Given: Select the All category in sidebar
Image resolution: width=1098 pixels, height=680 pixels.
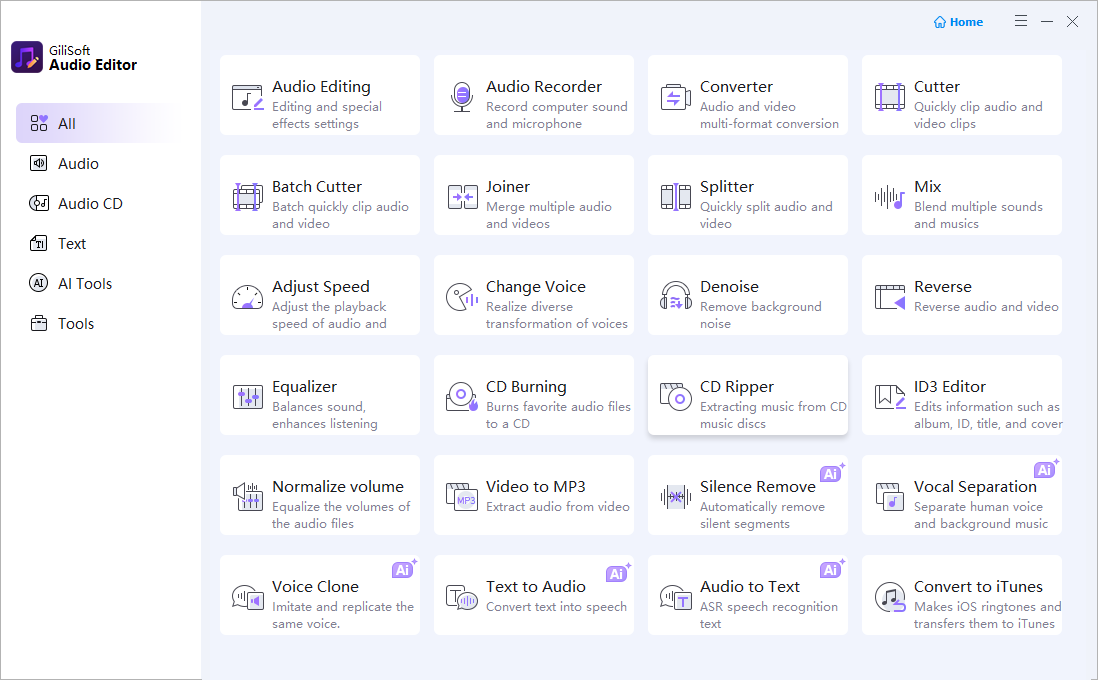Looking at the screenshot, I should [x=97, y=123].
